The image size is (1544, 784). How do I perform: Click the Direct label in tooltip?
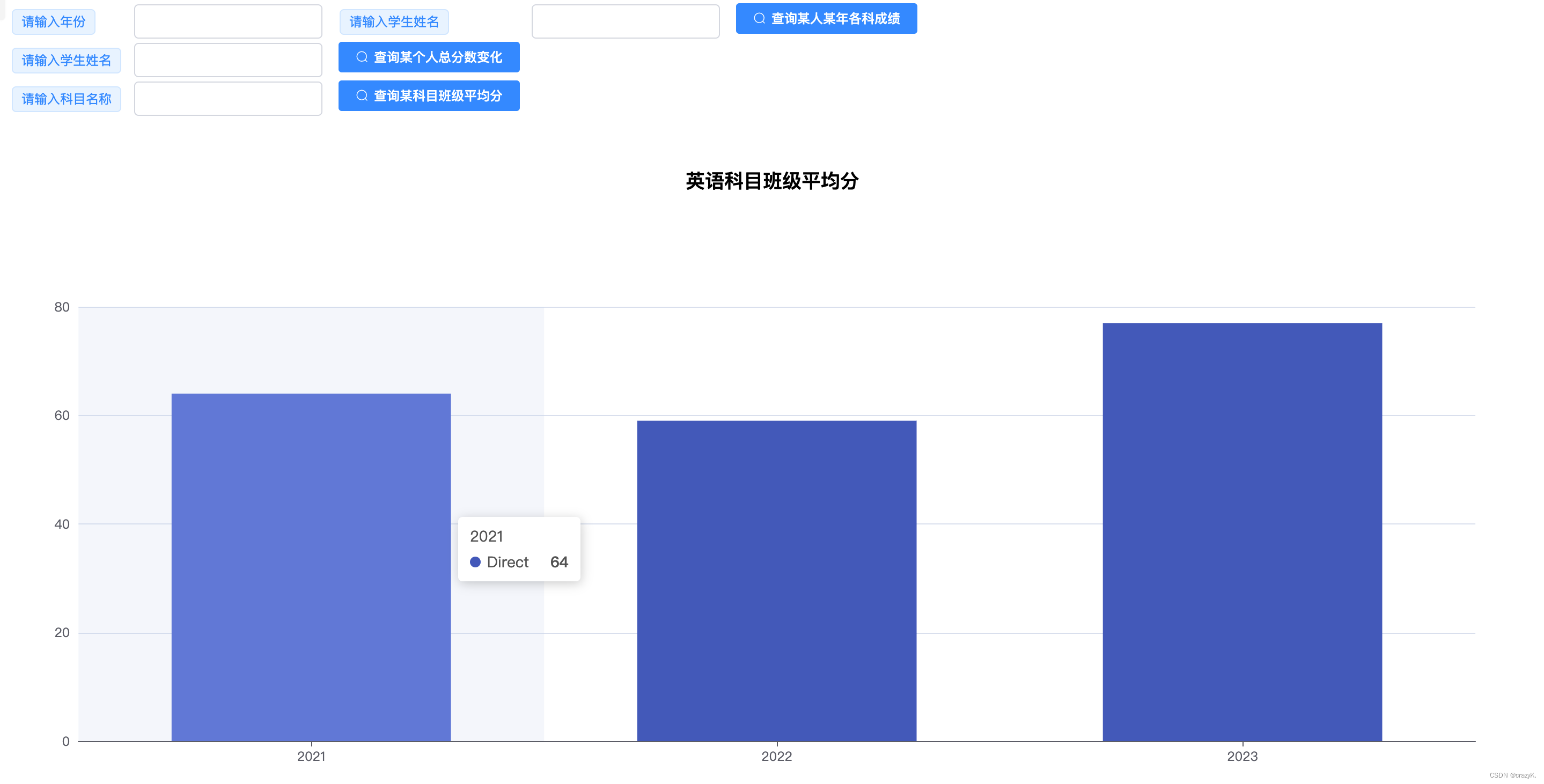(x=508, y=562)
